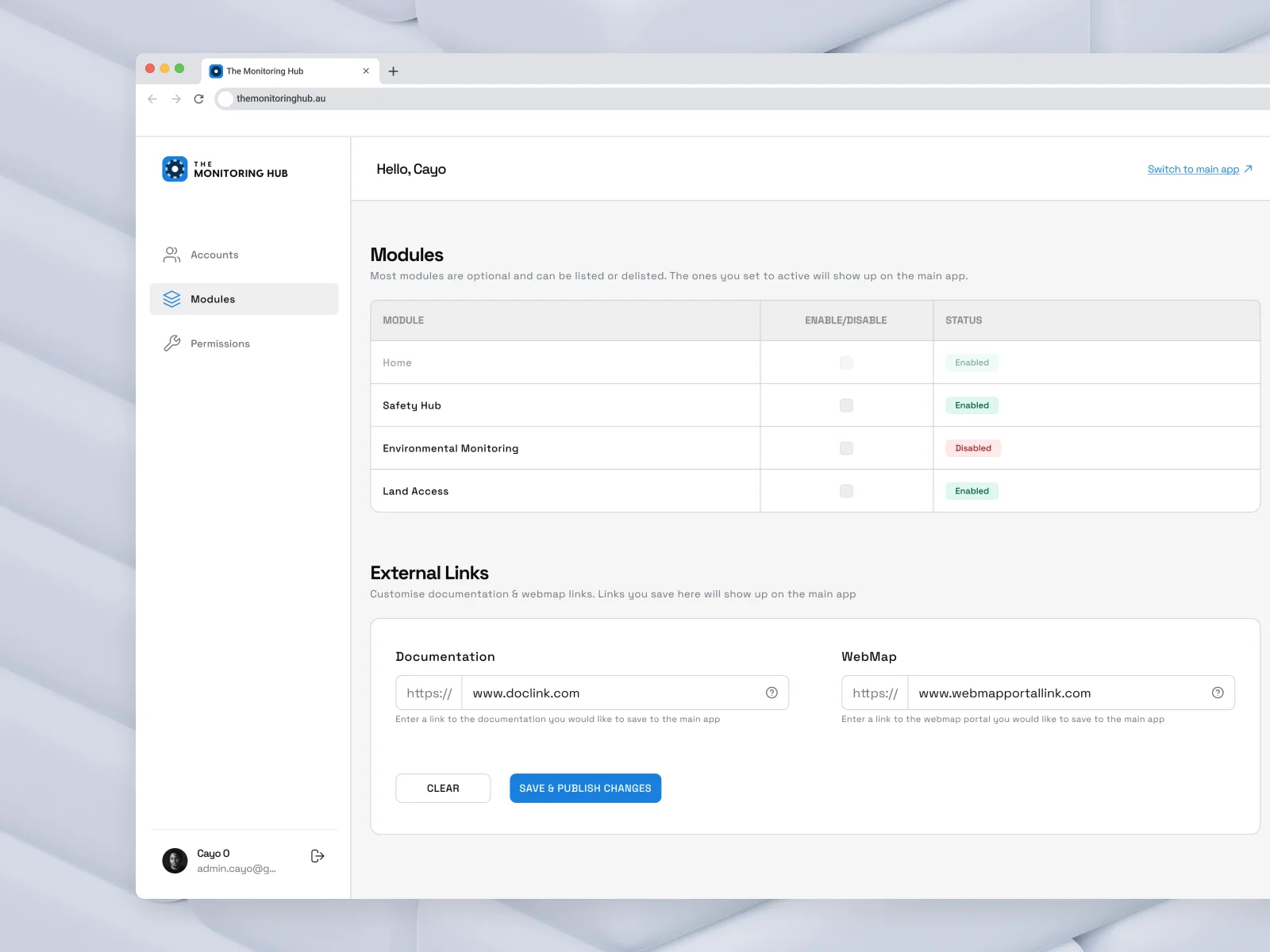Select The Monitoring Hub browser tab

(x=291, y=71)
